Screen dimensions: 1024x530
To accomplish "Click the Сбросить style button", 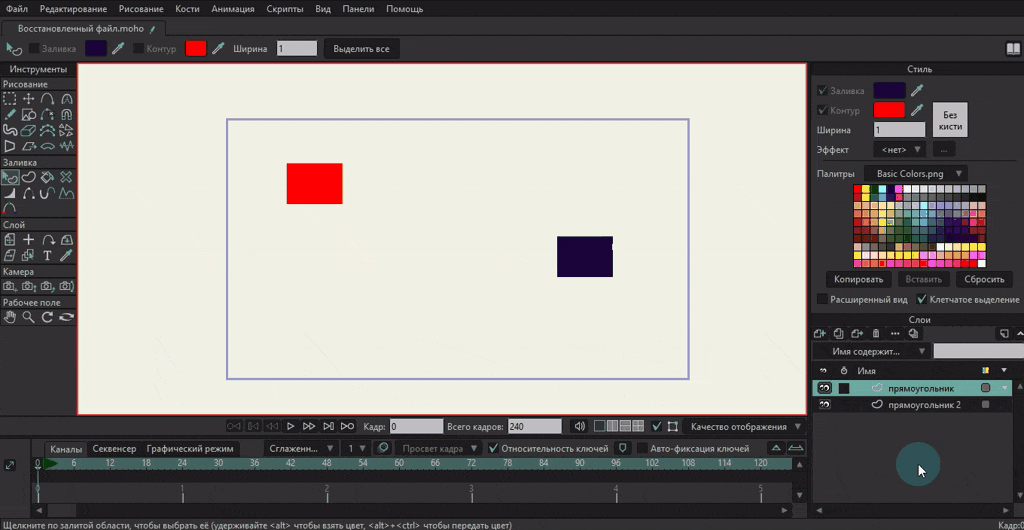I will pos(984,279).
